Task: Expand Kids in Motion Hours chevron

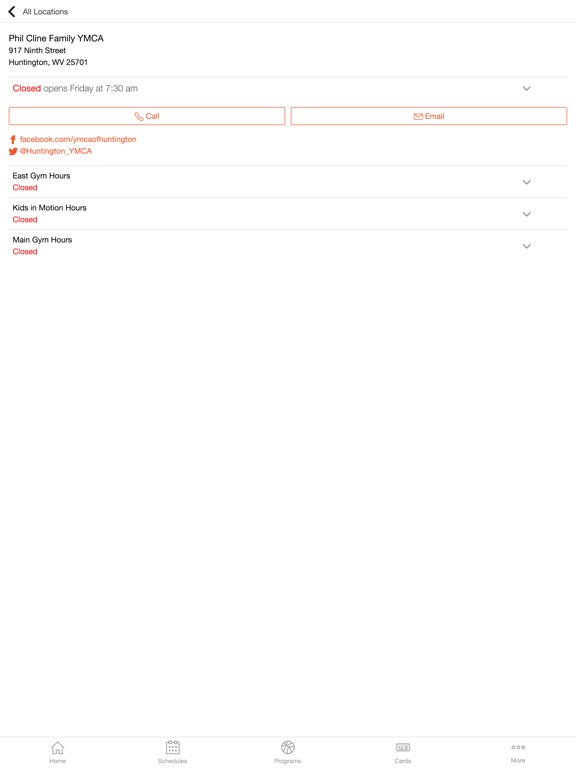Action: 527,214
